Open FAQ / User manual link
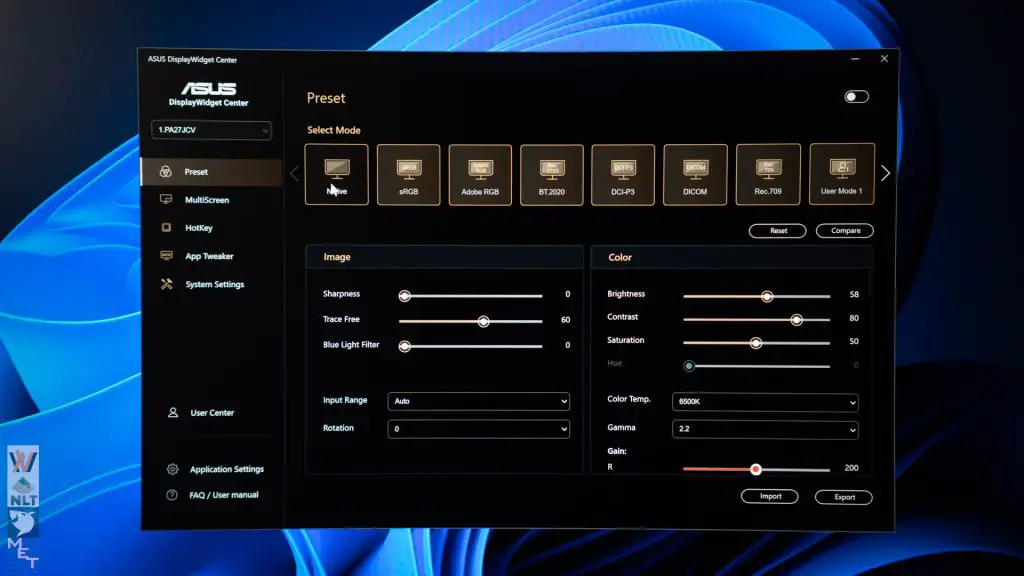This screenshot has height=576, width=1024. (223, 495)
